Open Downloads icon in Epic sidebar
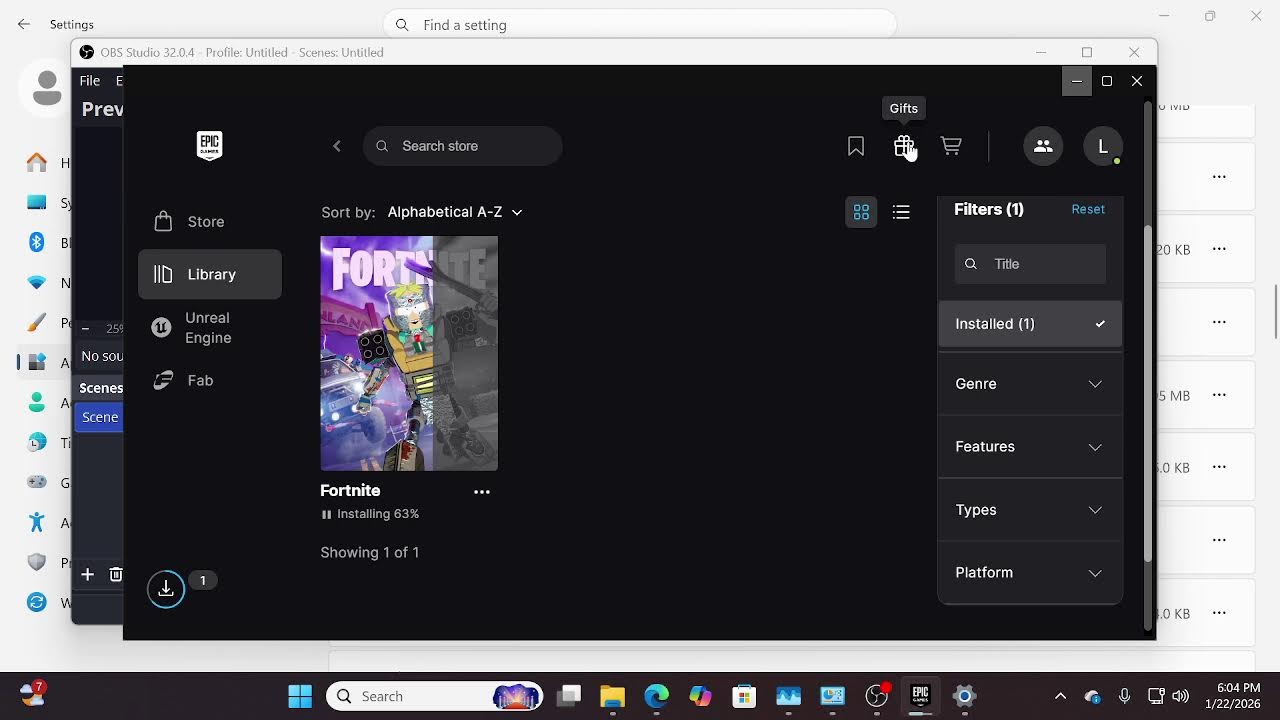This screenshot has height=720, width=1280. (166, 589)
